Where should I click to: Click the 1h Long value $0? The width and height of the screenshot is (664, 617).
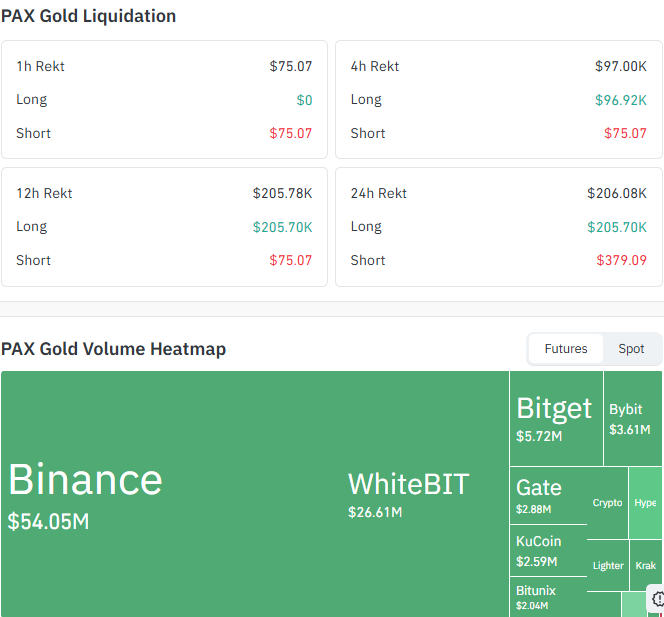click(x=304, y=100)
